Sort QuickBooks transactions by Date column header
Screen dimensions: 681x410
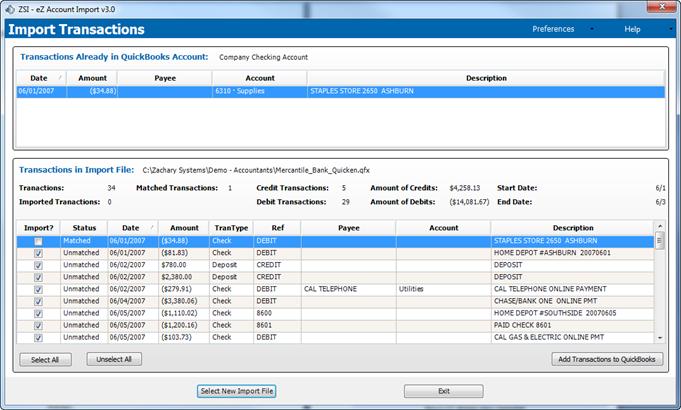39,77
